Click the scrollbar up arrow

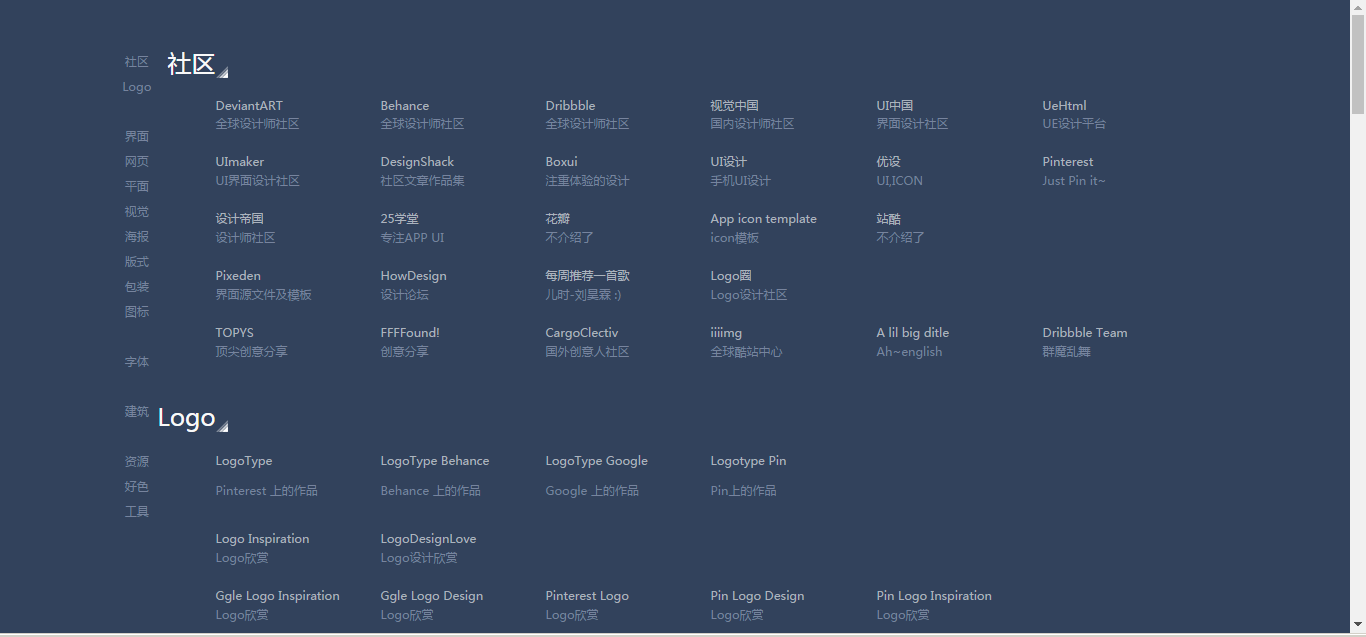1358,7
